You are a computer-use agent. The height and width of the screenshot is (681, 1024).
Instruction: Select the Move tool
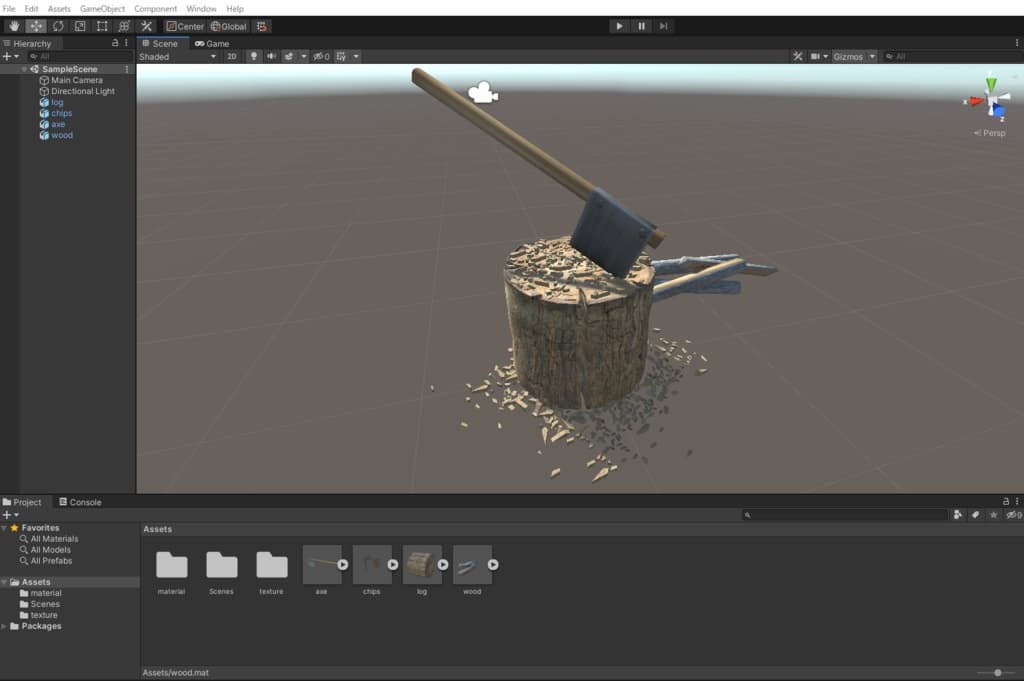click(x=36, y=26)
